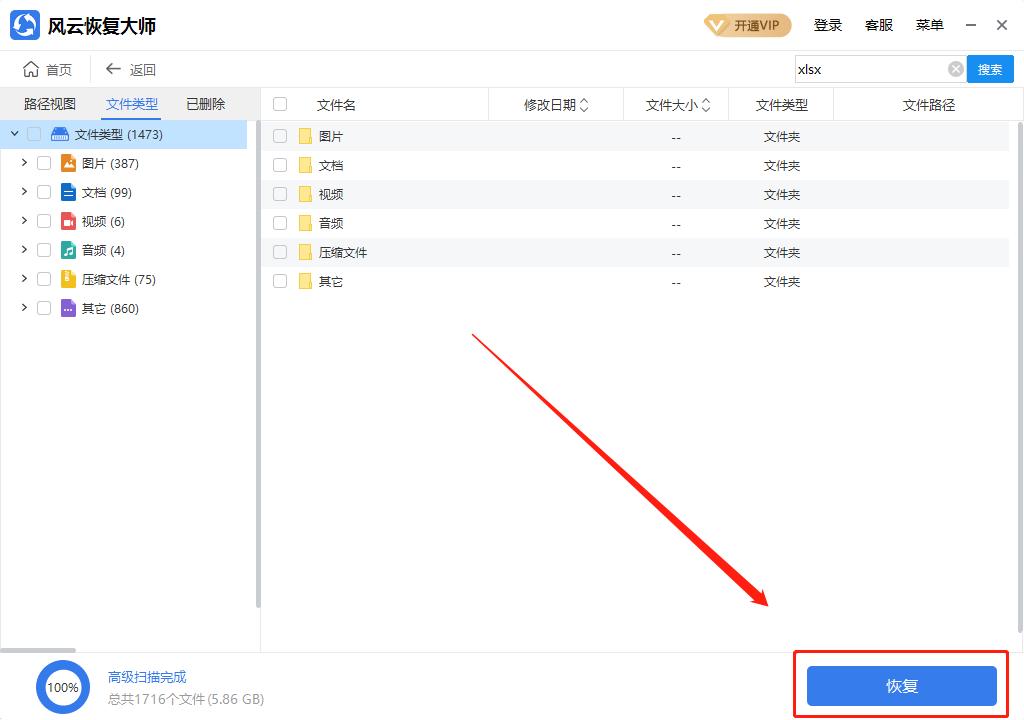
Task: Click the 首页 home icon
Action: (31, 69)
